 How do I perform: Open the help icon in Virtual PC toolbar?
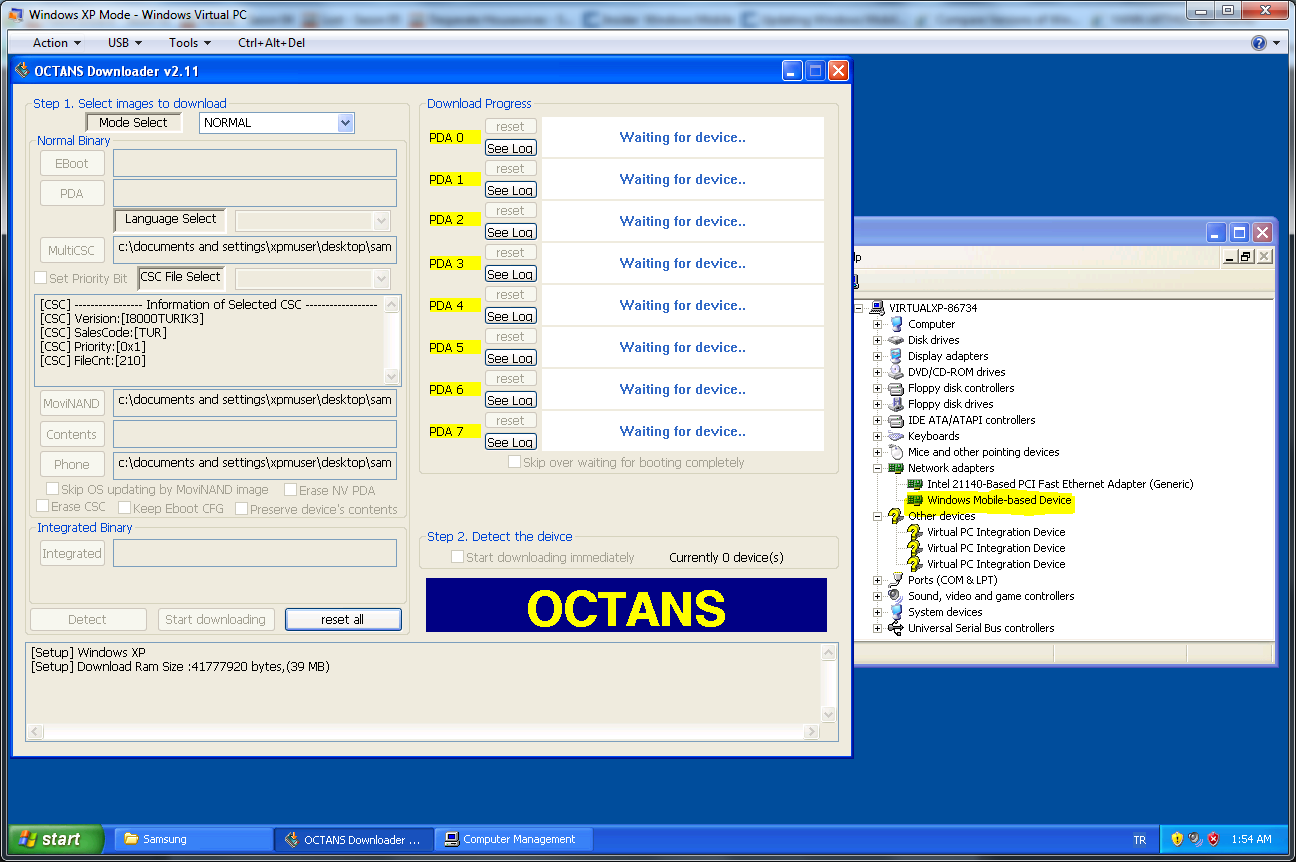[x=1258, y=43]
